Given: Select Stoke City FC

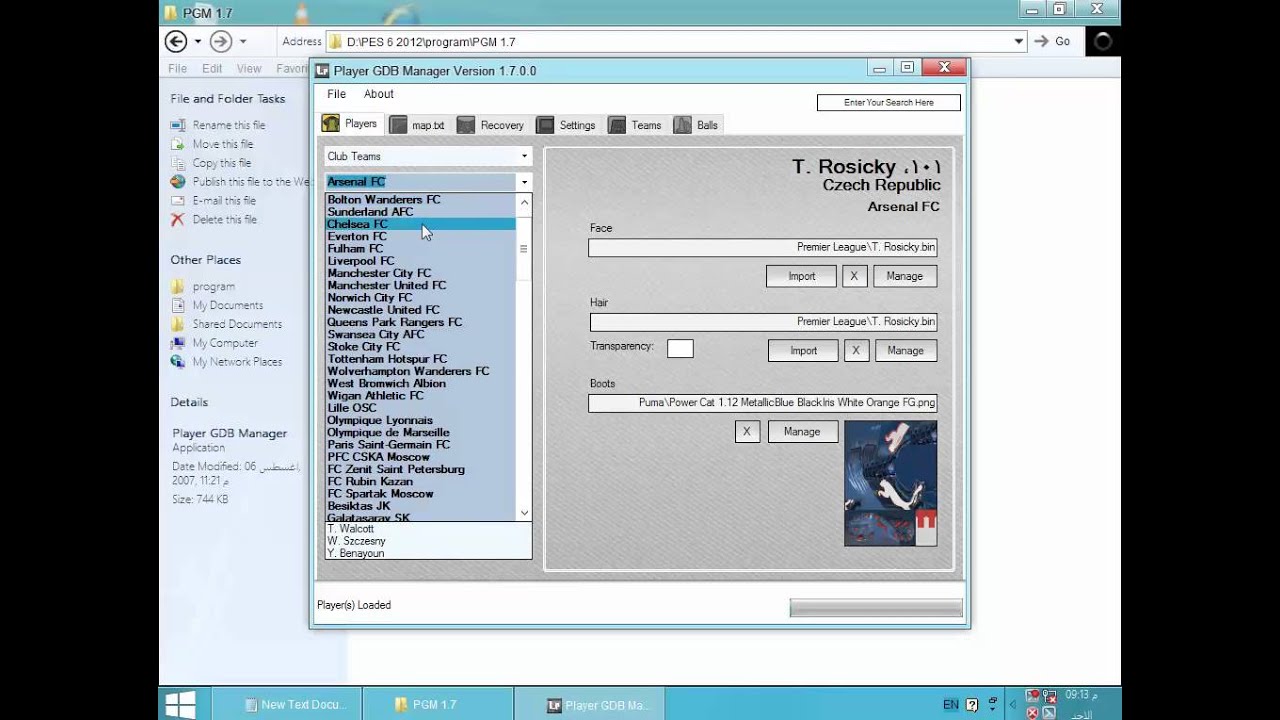Looking at the screenshot, I should pos(420,346).
